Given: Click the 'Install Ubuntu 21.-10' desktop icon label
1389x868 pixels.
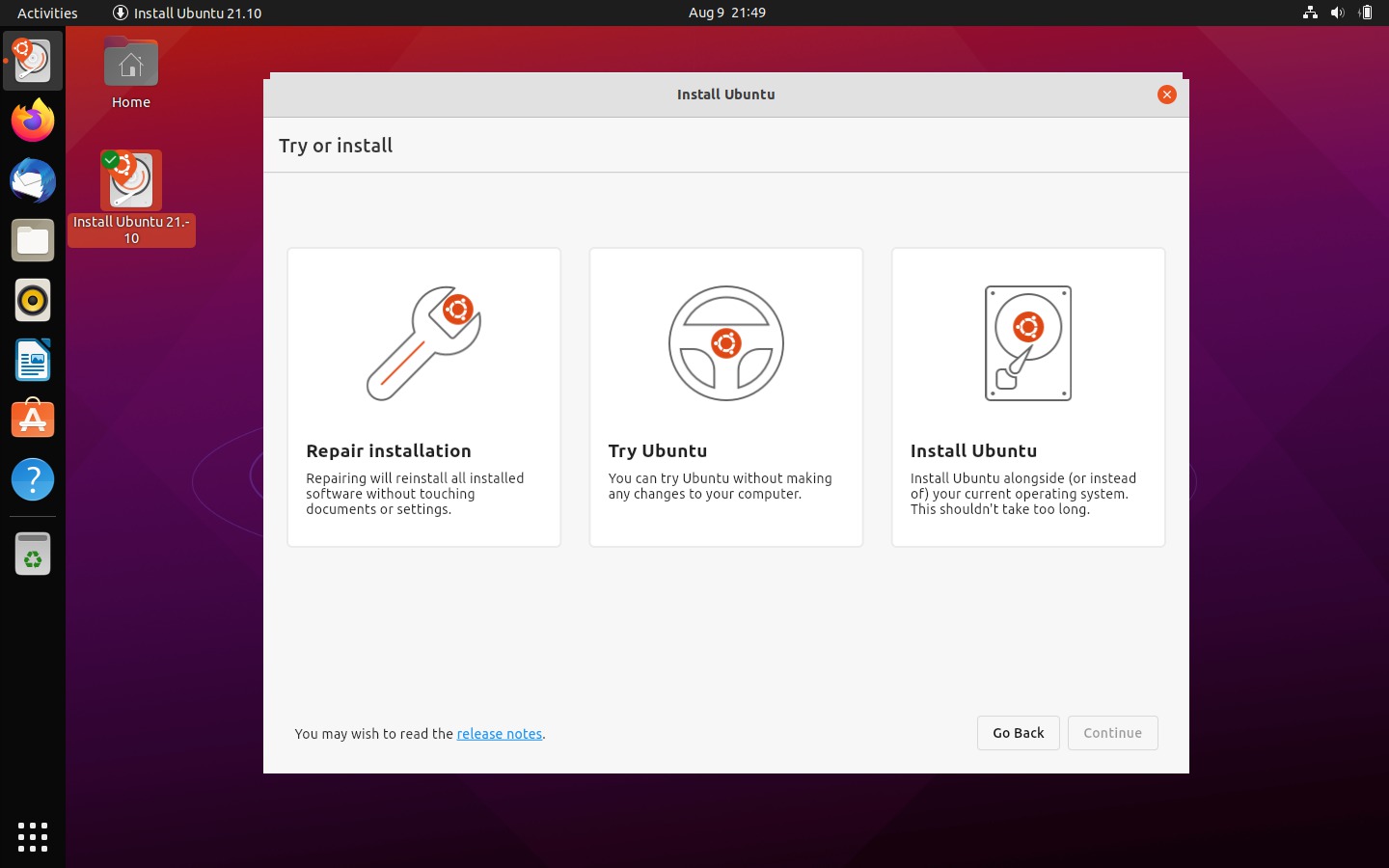Looking at the screenshot, I should [131, 231].
